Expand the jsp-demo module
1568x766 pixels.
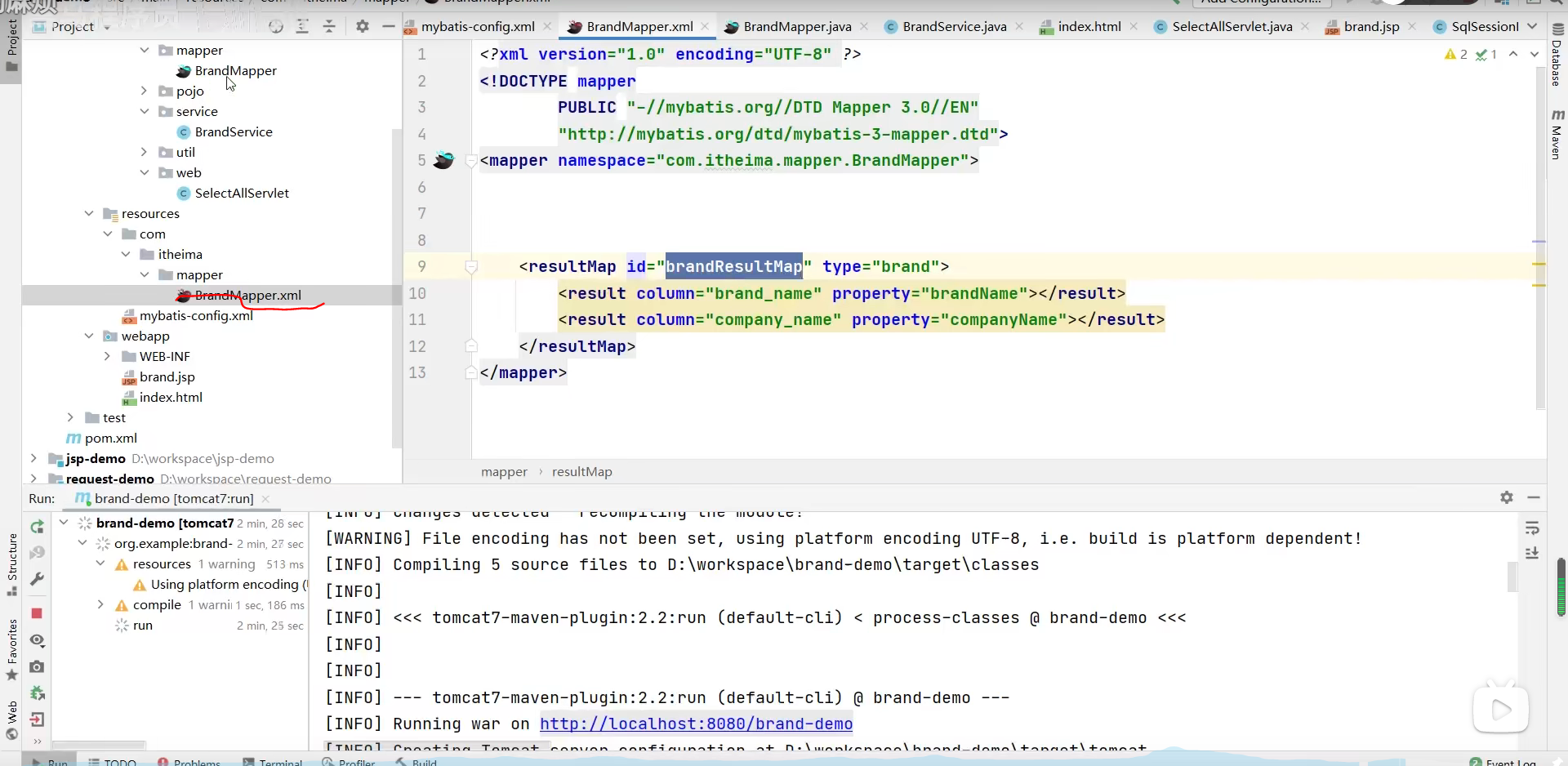point(33,458)
